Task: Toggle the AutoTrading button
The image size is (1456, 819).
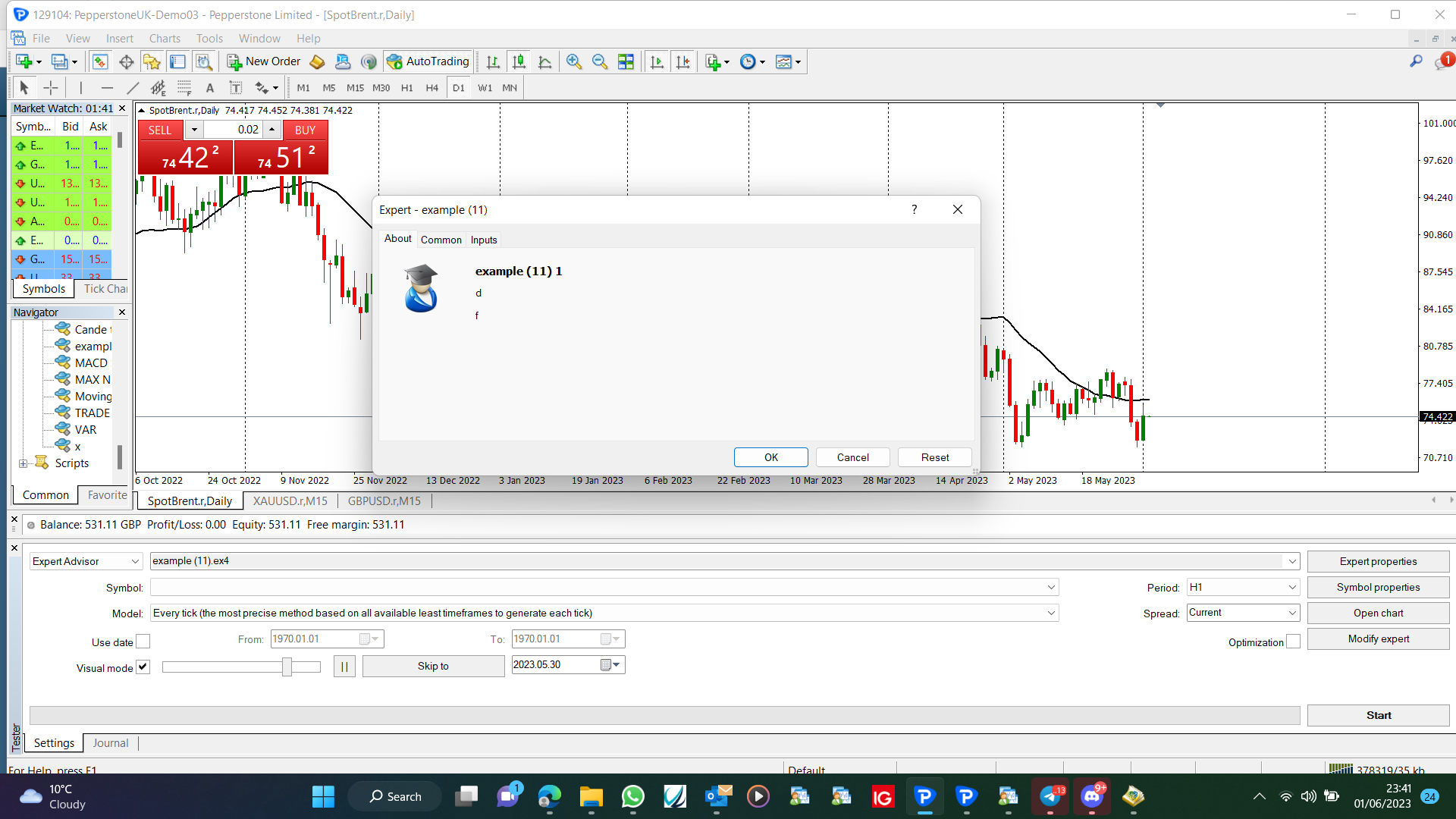Action: [428, 61]
